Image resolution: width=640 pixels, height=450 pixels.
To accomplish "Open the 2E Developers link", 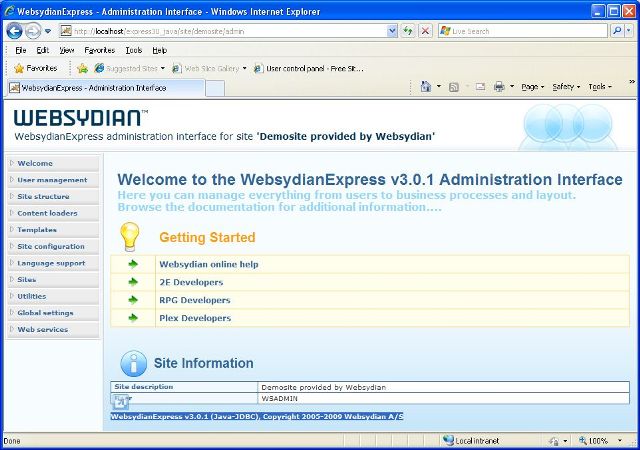I will click(x=191, y=282).
